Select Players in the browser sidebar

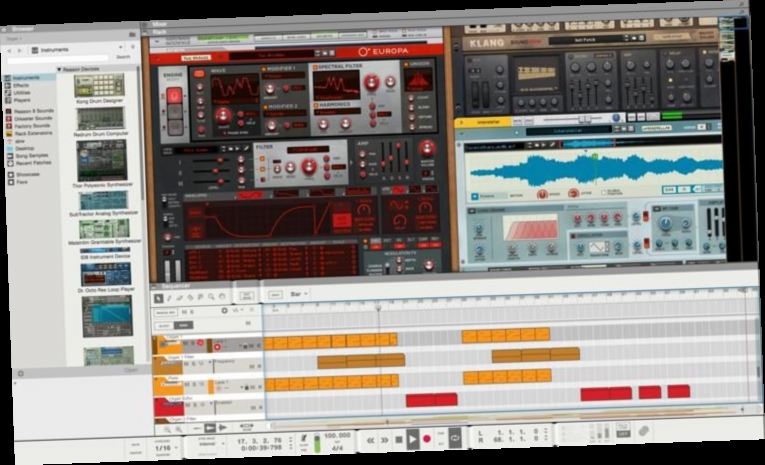pyautogui.click(x=22, y=100)
